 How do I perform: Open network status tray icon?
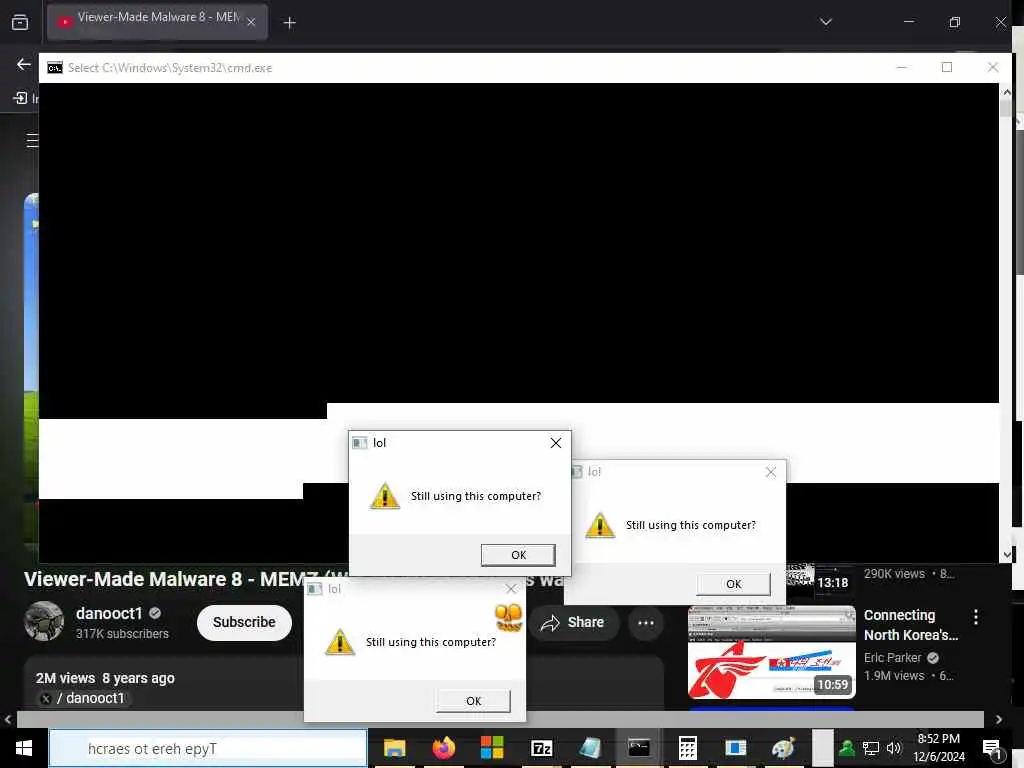coord(871,748)
